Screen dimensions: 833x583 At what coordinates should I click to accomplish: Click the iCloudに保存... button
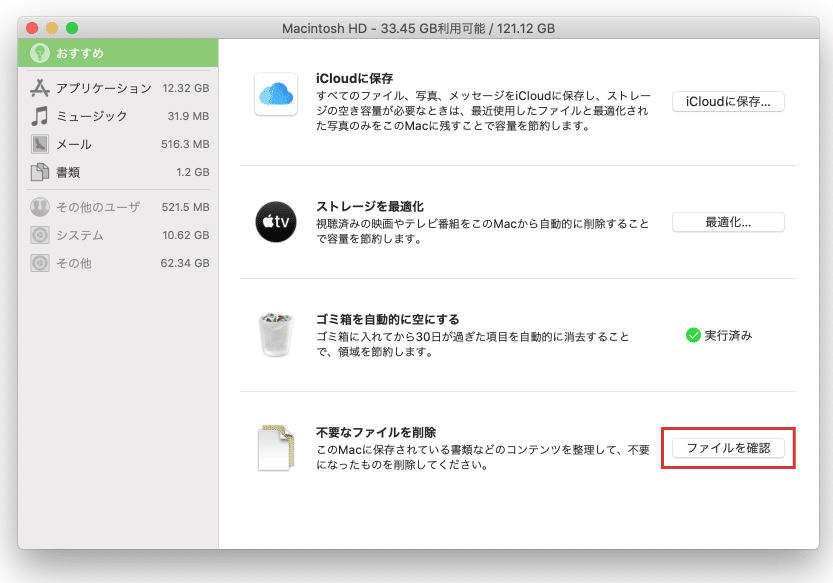(728, 101)
